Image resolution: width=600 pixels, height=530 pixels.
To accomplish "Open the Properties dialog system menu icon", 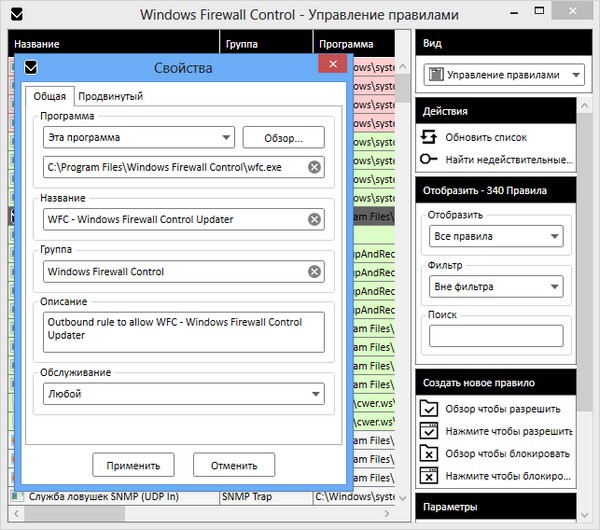I will click(31, 68).
